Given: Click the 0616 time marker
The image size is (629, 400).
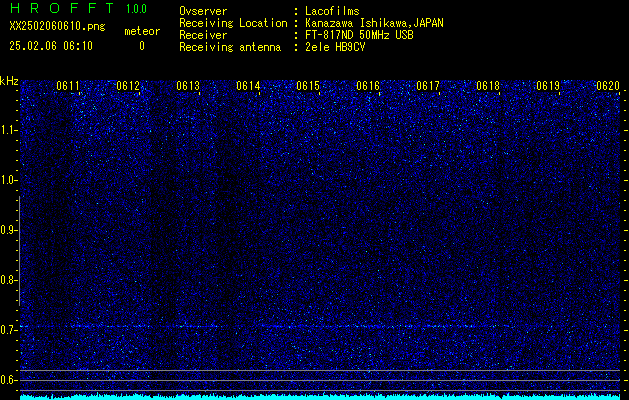Looking at the screenshot, I should [x=368, y=86].
